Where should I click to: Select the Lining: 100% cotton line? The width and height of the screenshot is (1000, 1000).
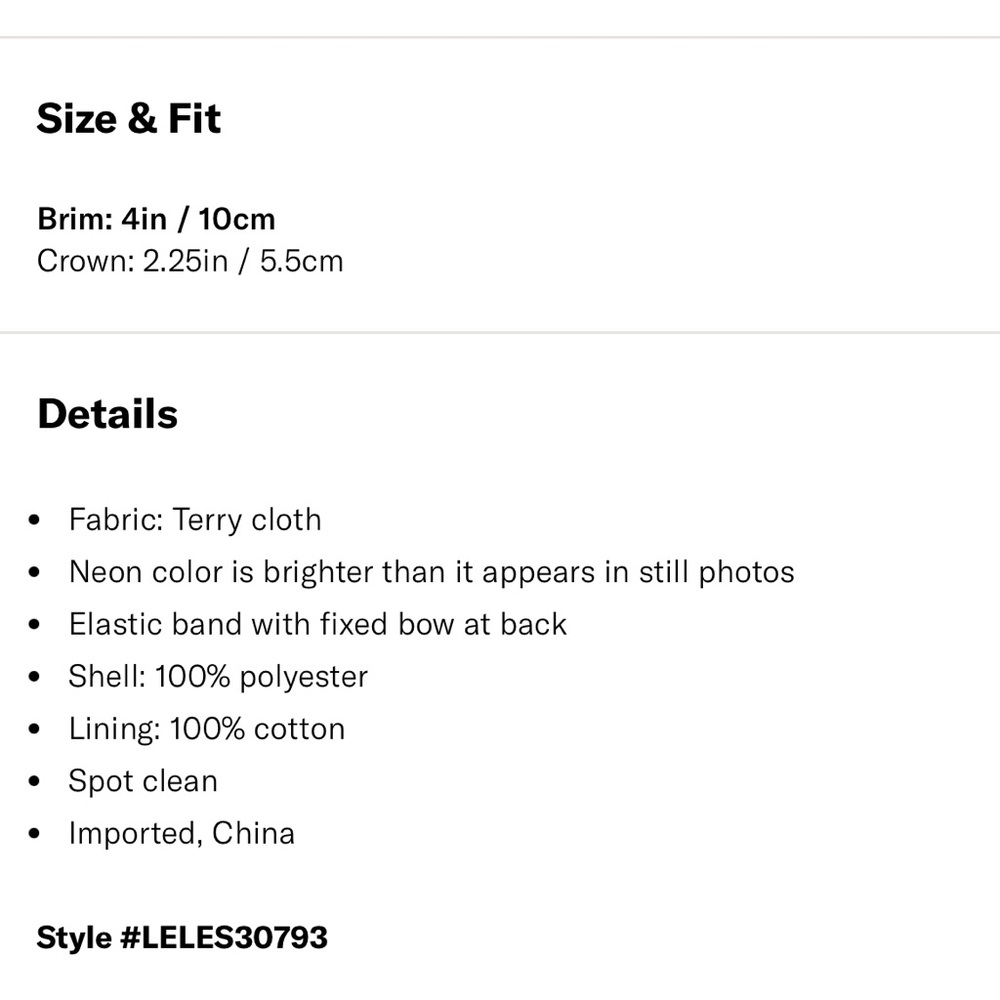click(x=206, y=728)
